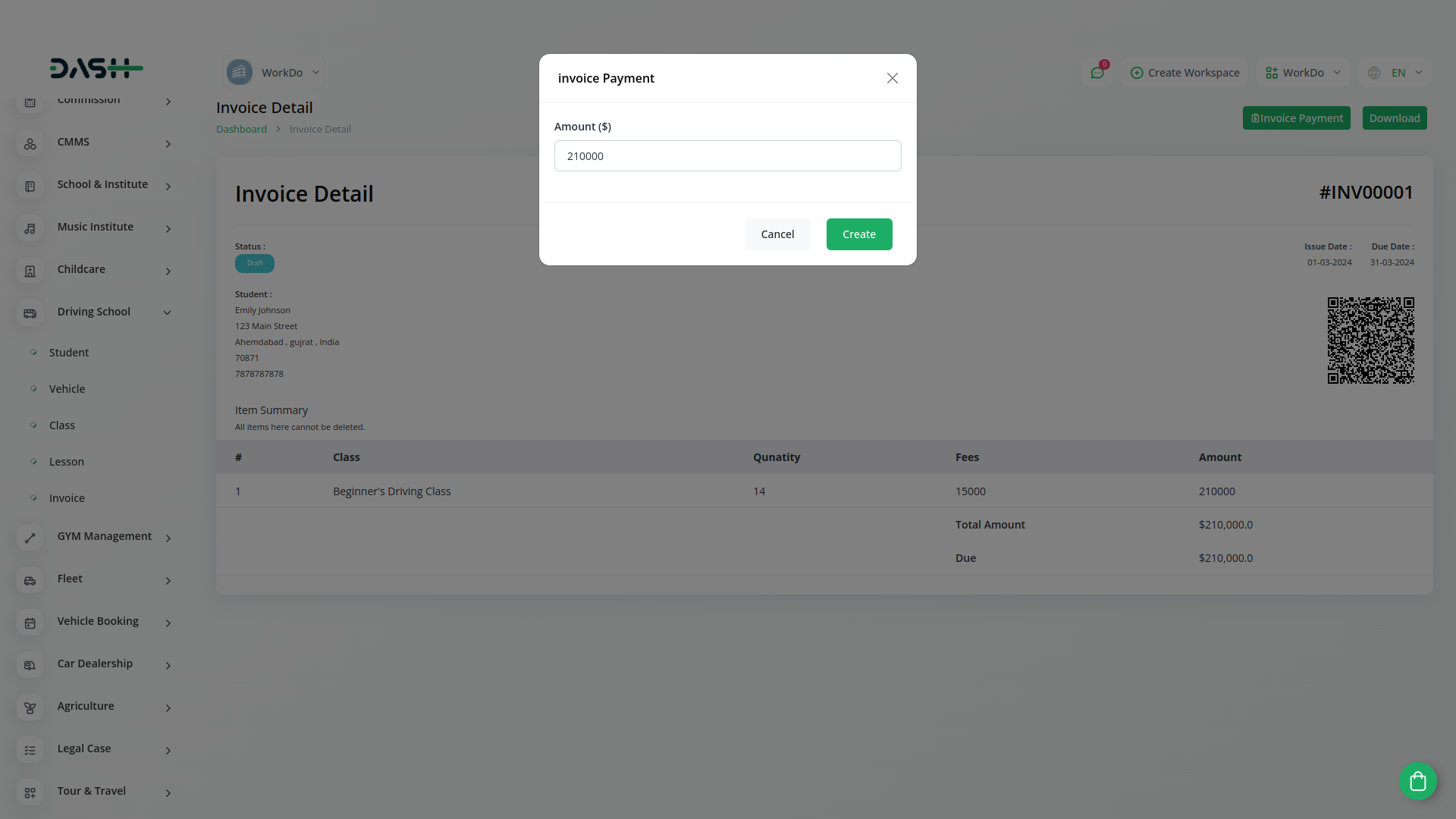Close the invoice Payment dialog
This screenshot has width=1456, height=819.
(x=892, y=78)
